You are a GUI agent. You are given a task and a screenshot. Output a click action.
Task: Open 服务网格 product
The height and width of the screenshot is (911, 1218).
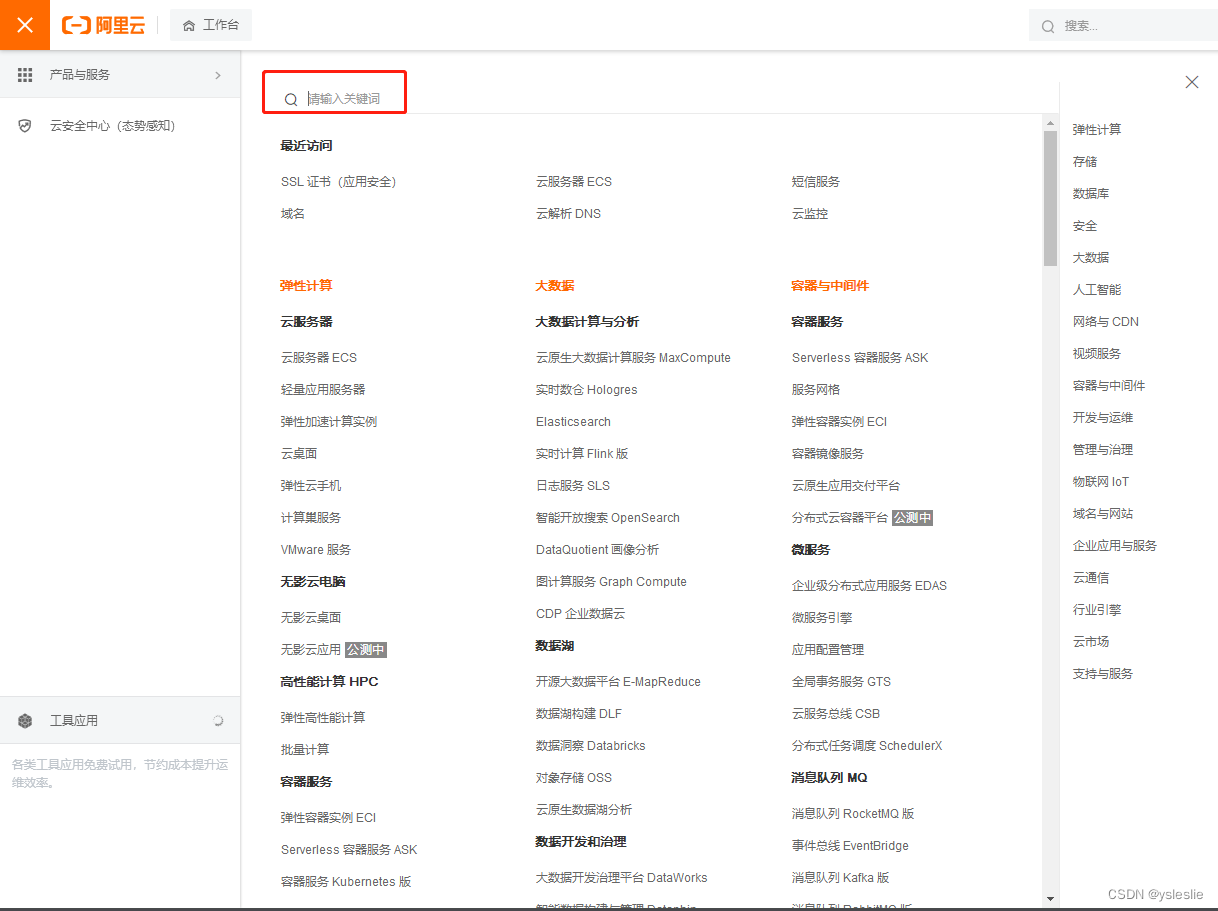[x=816, y=390]
